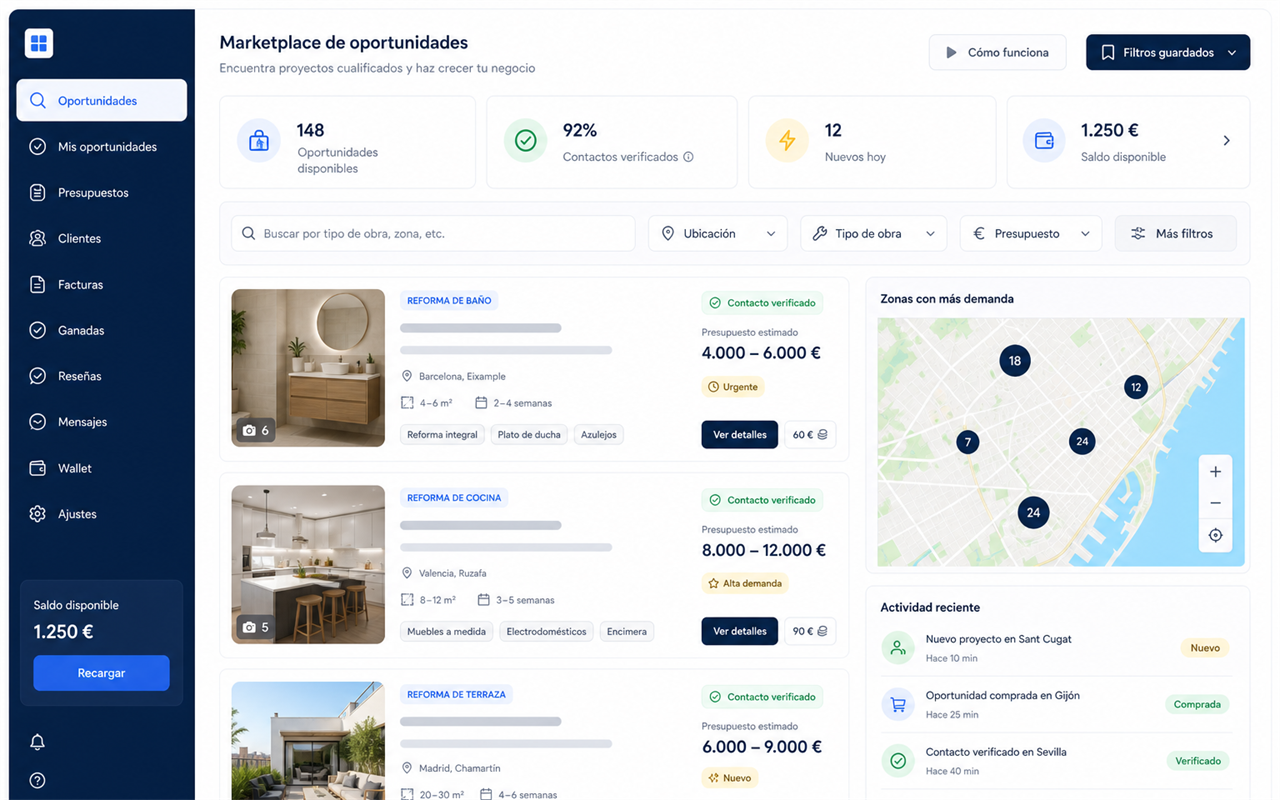This screenshot has height=800, width=1280.
Task: Expand Saldo disponible card arrow
Action: (1227, 141)
